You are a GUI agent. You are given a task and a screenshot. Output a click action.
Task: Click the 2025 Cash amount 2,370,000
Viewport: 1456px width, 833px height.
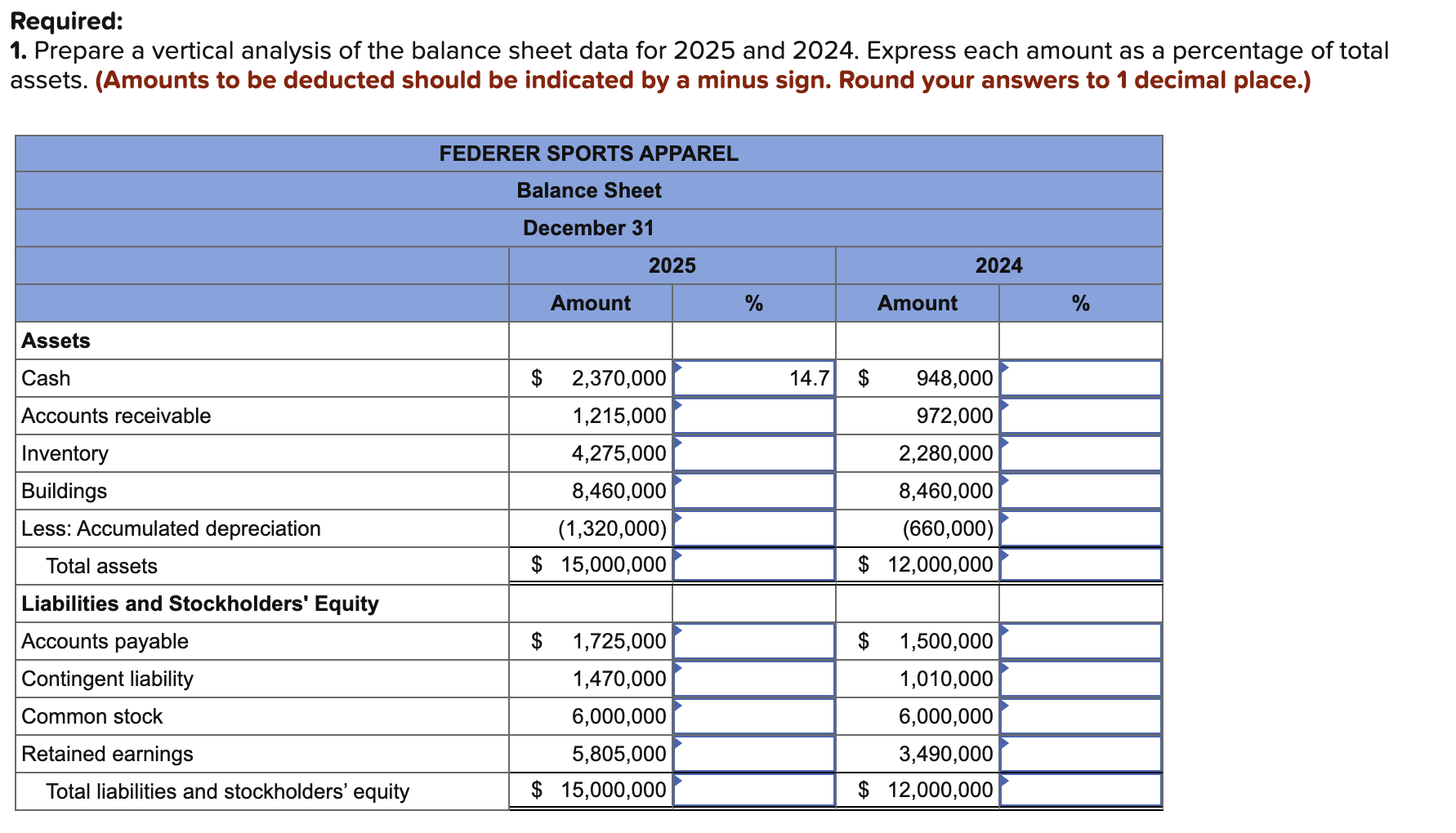[619, 378]
